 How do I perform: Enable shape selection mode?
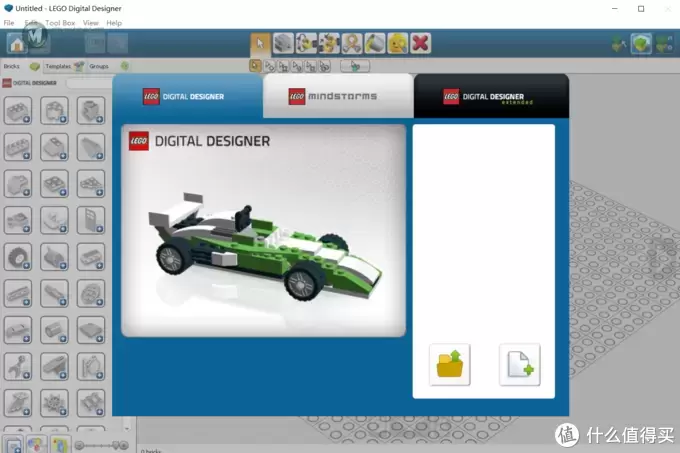[311, 66]
